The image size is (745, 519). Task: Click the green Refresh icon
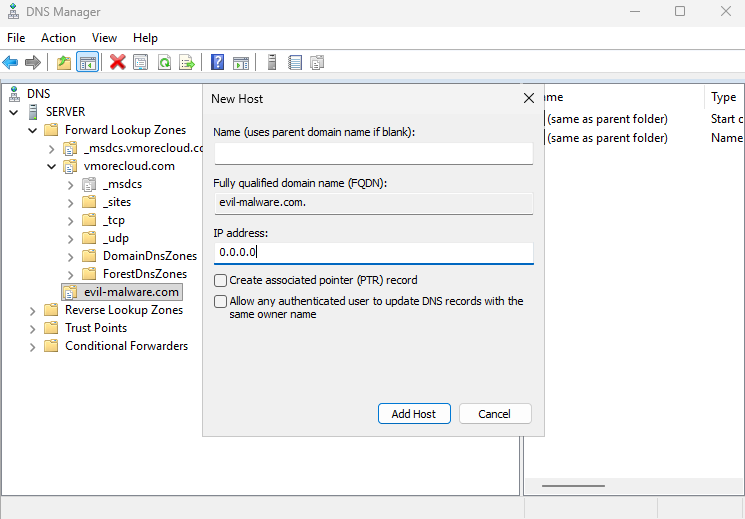point(164,62)
